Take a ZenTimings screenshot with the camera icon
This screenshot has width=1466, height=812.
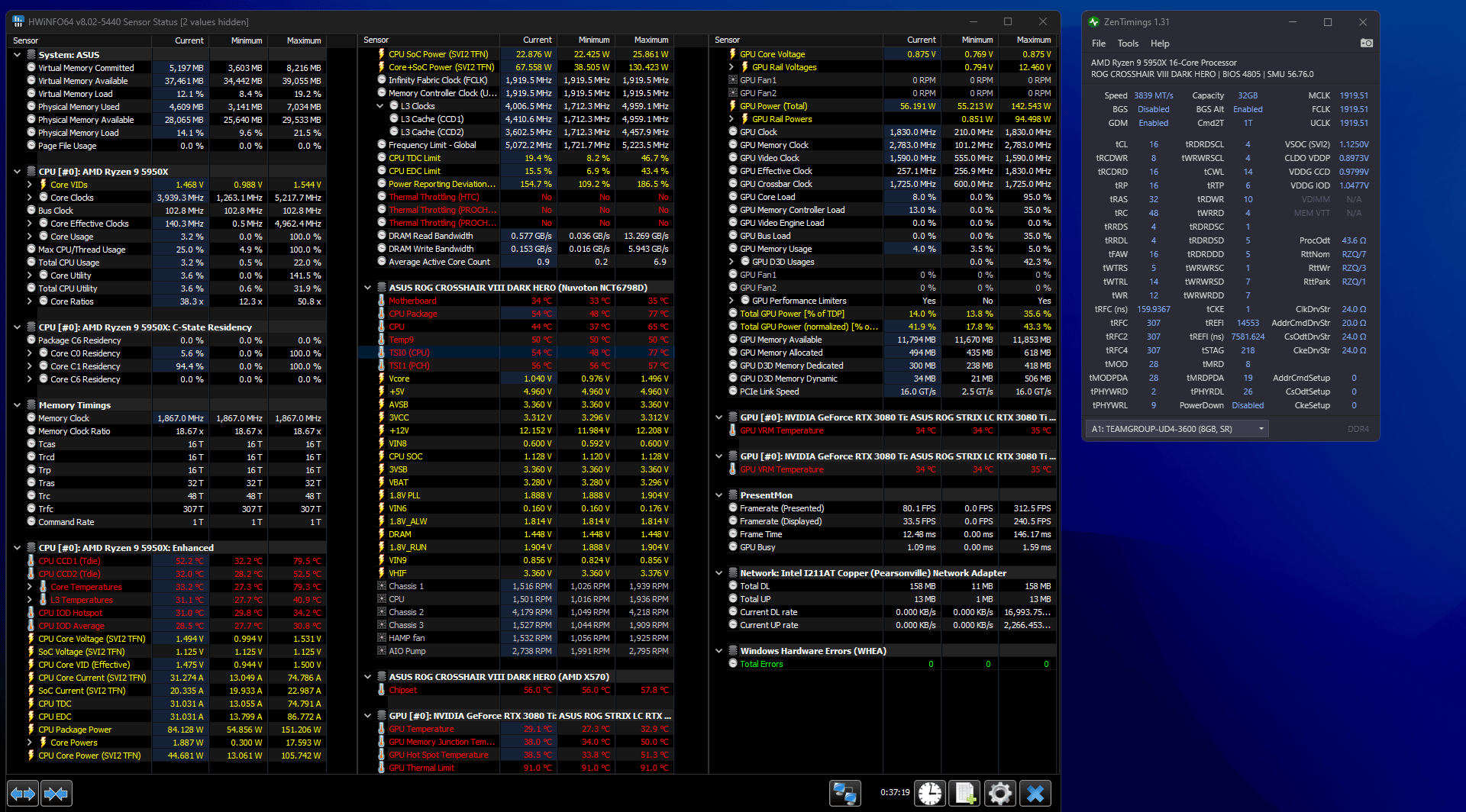coord(1367,43)
